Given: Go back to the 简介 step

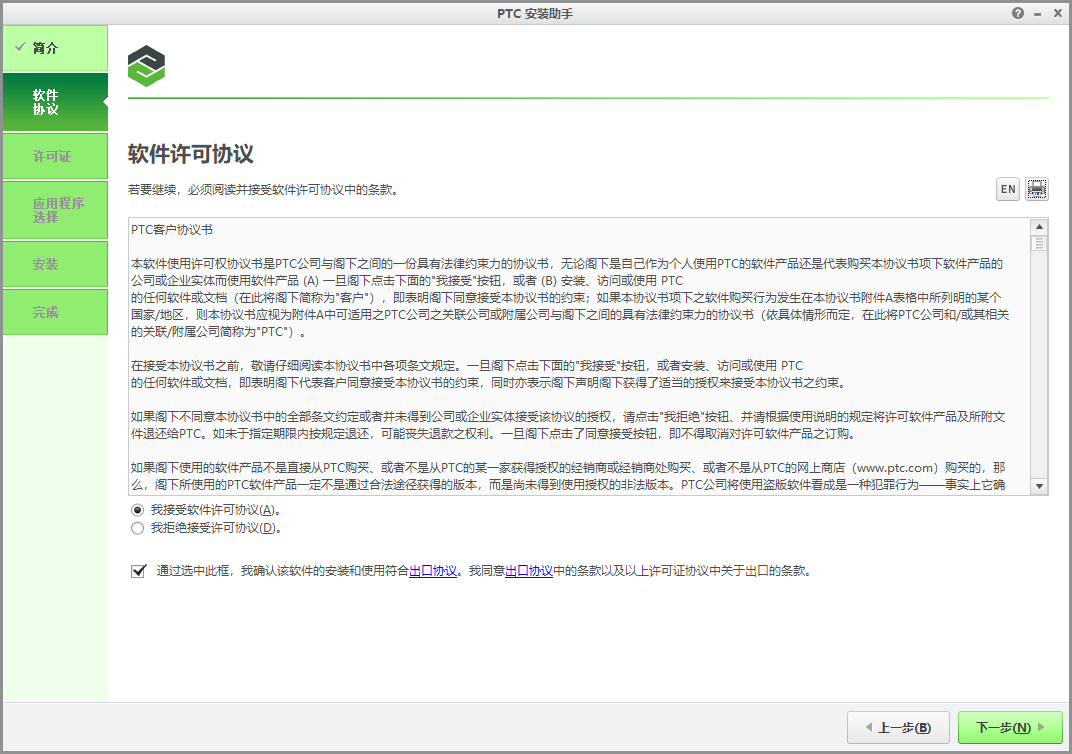Looking at the screenshot, I should [x=55, y=47].
